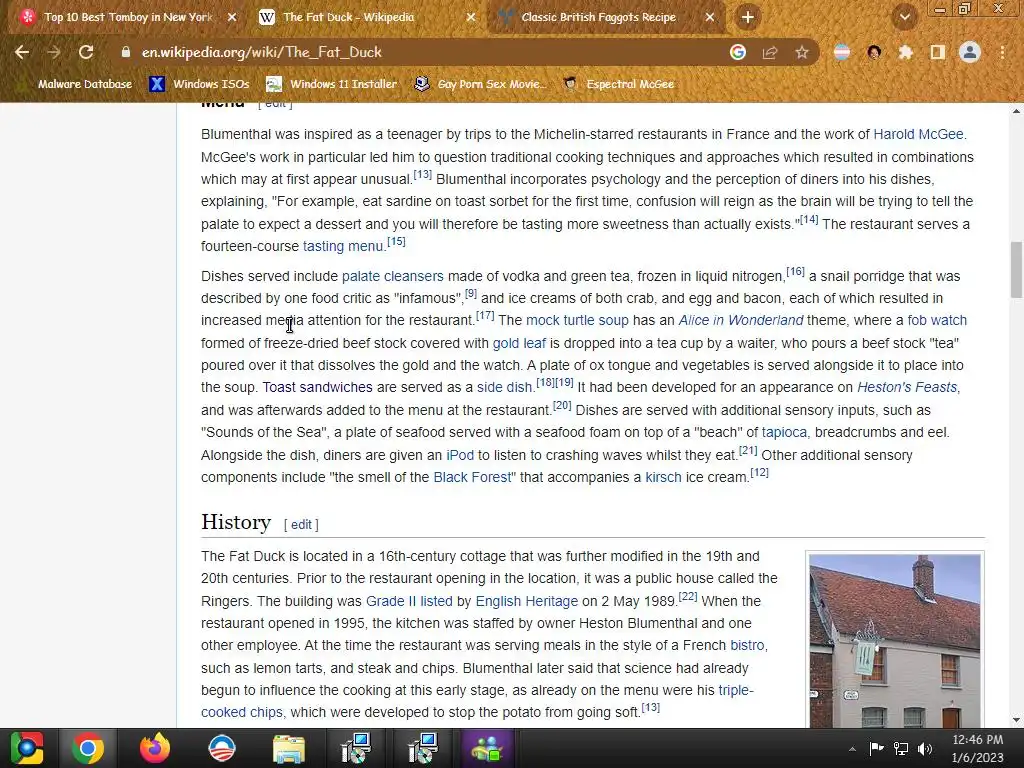This screenshot has width=1024, height=768.
Task: Jump to citation 15 after tasting menu
Action: point(396,242)
